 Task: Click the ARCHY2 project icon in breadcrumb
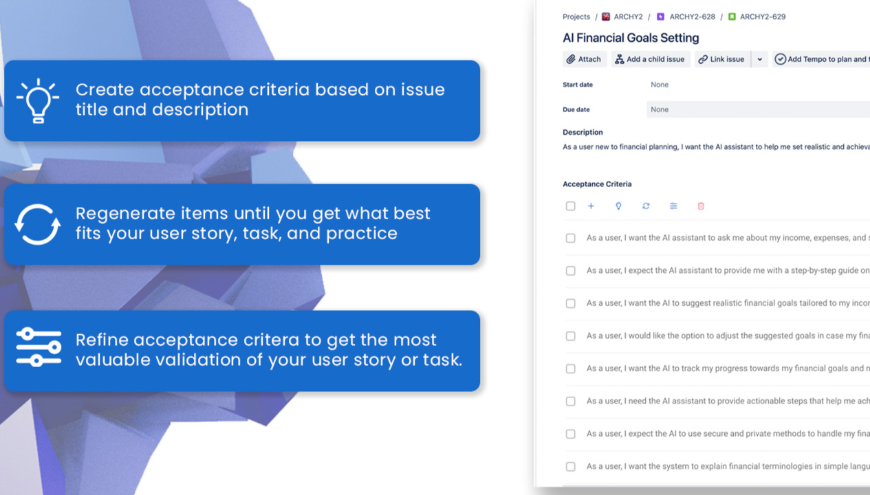pos(606,17)
